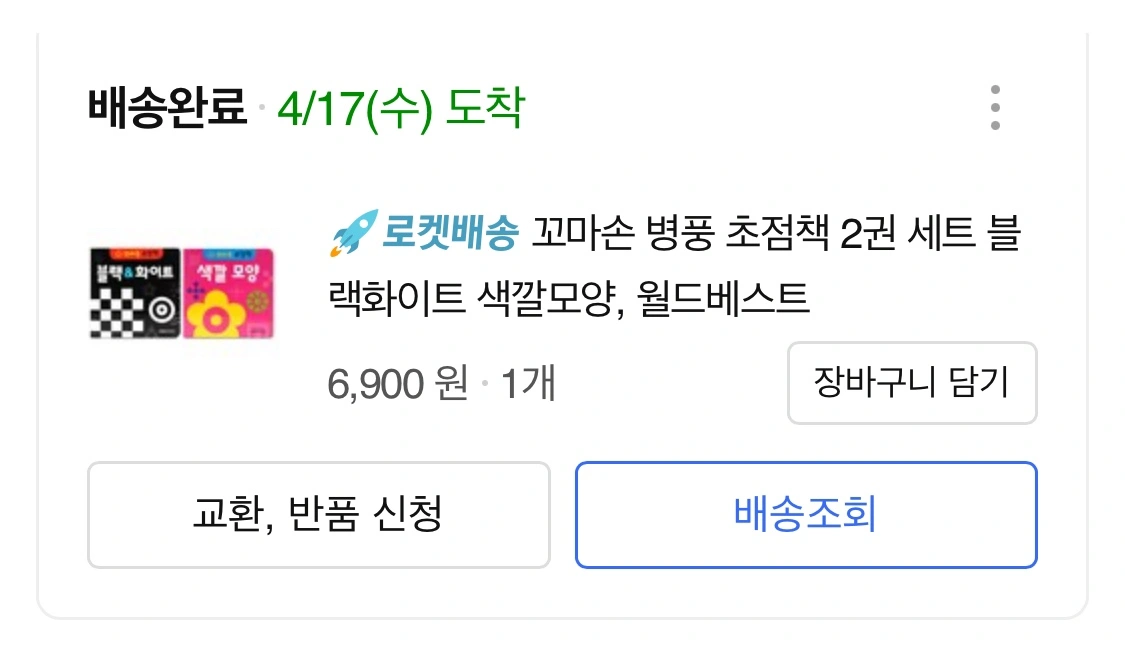This screenshot has height=645, width=1125.
Task: Click the black and white book cover
Action: [135, 294]
